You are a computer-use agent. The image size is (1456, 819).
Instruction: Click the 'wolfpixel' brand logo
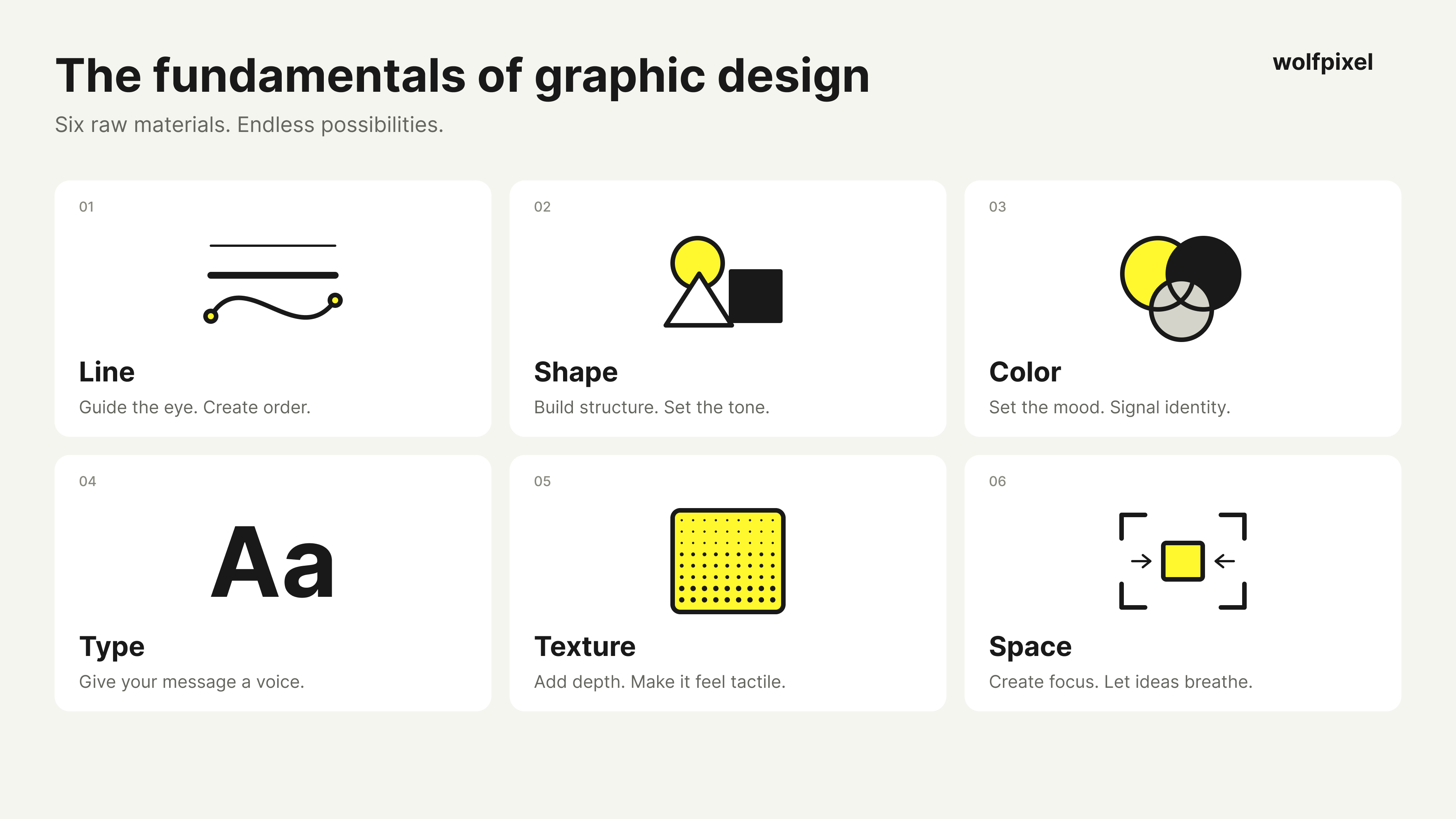pos(1323,63)
